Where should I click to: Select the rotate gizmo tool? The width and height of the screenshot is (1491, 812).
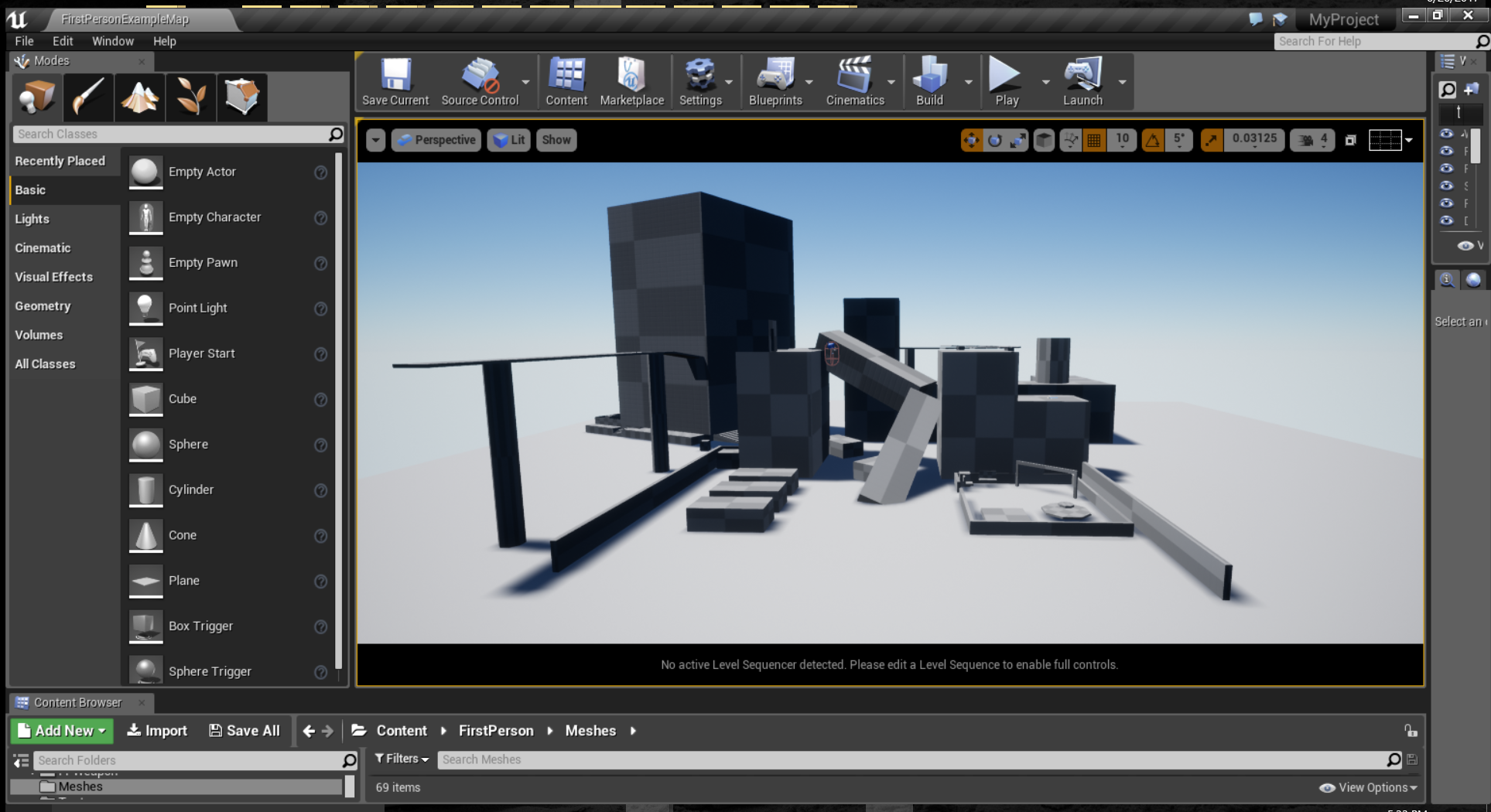(995, 140)
